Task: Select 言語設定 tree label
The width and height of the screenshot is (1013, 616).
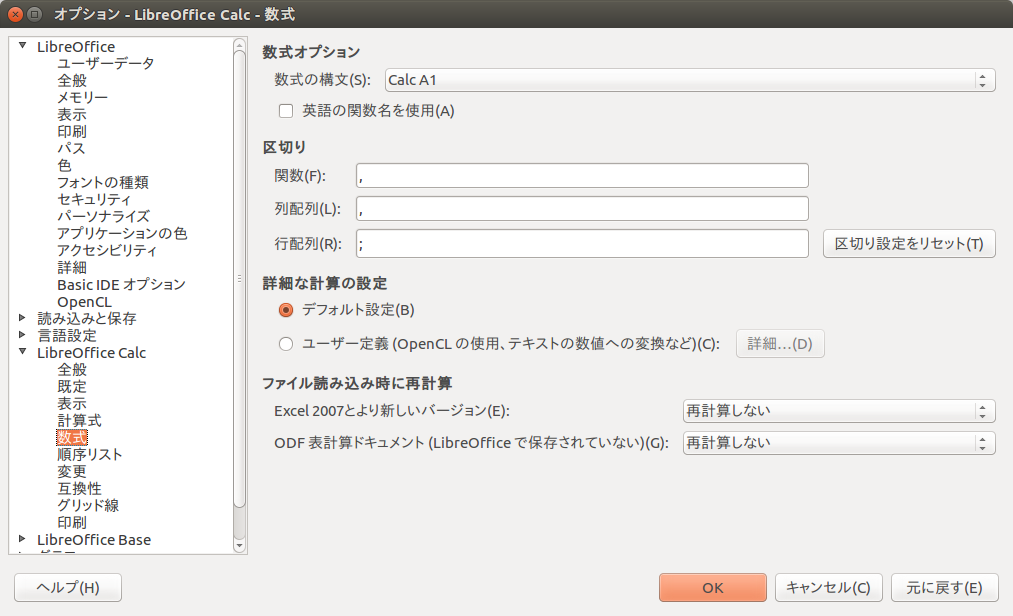Action: coord(67,335)
